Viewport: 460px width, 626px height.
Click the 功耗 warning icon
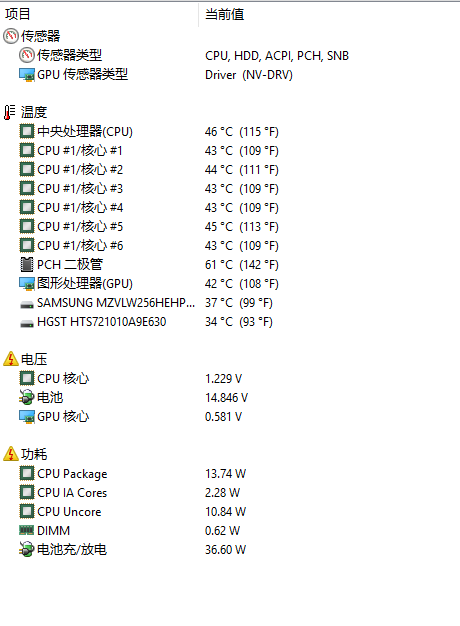click(x=11, y=454)
